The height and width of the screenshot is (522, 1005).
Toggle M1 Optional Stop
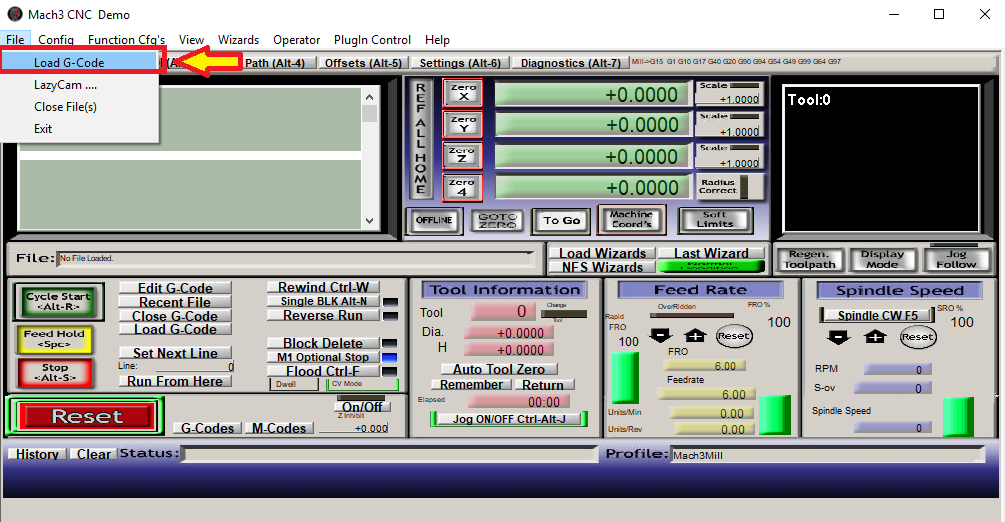point(324,357)
